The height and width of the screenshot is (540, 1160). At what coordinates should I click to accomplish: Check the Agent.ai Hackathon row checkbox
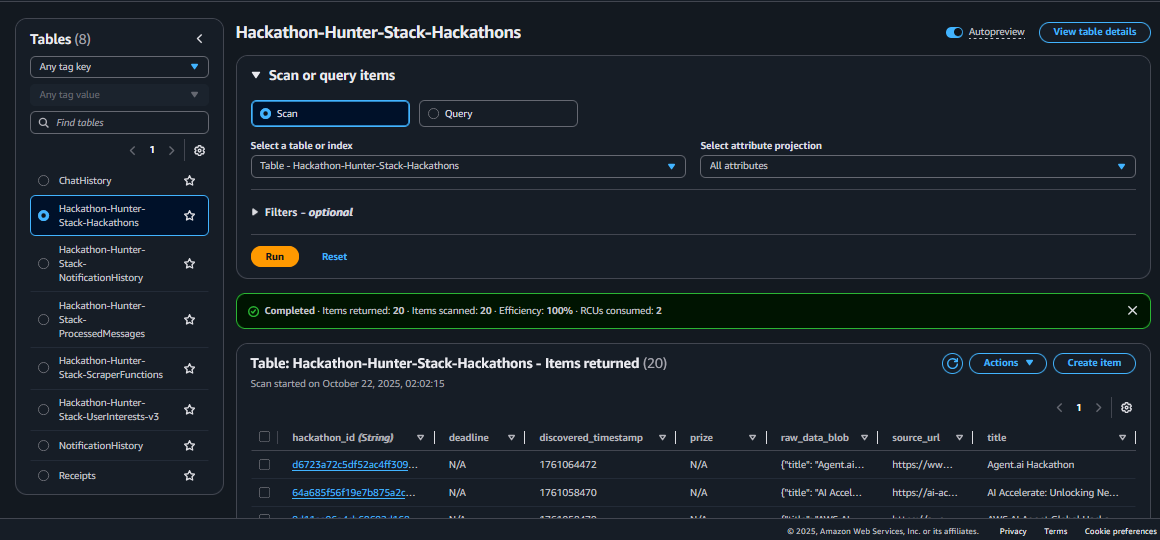(x=264, y=465)
